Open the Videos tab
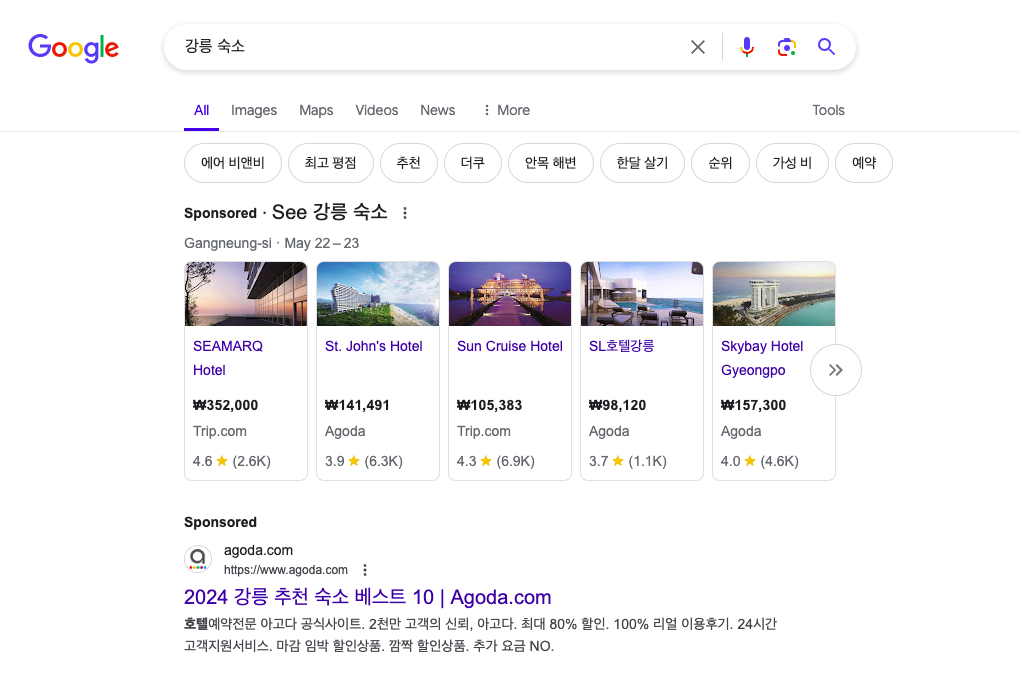 376,110
